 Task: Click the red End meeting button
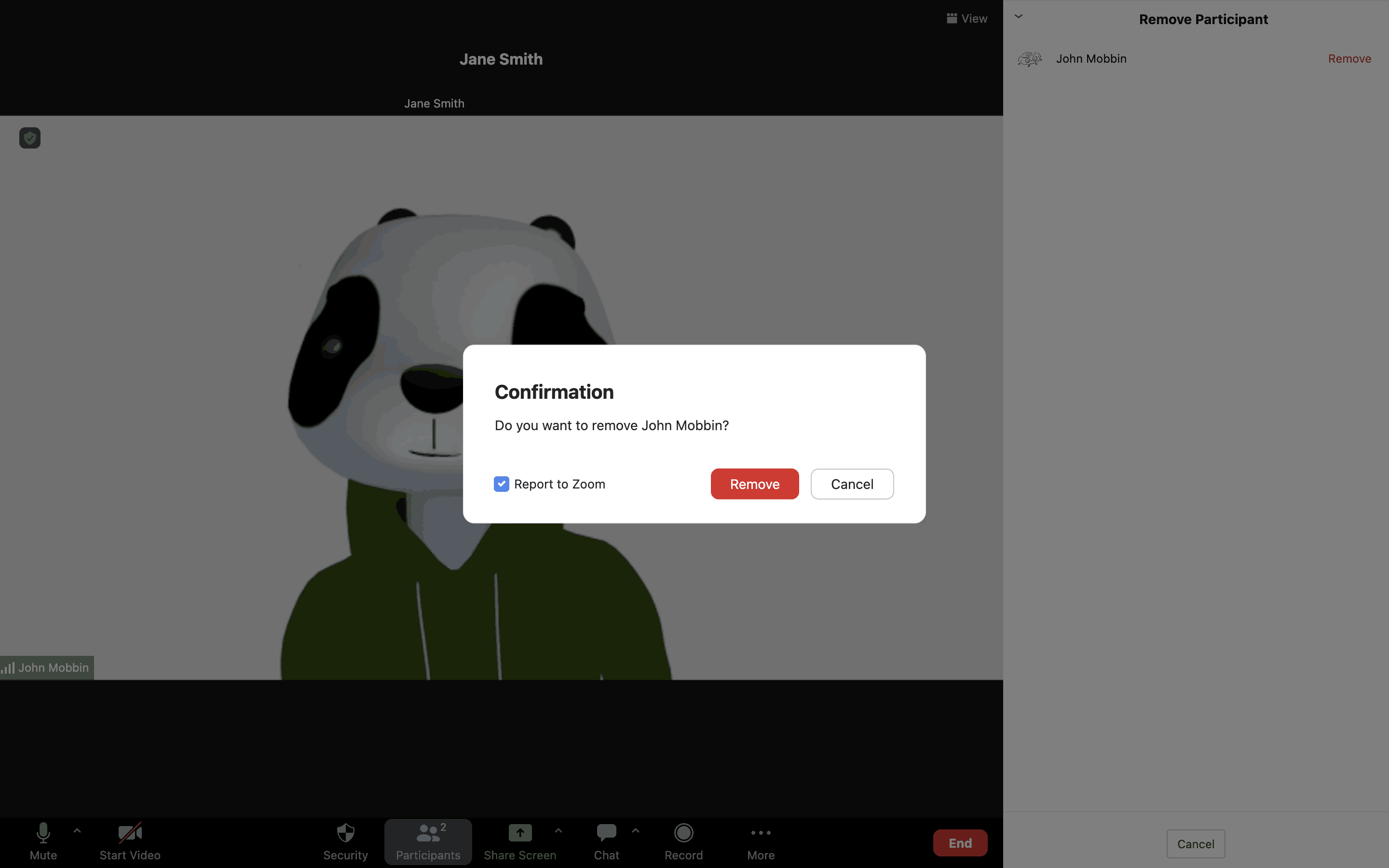[x=960, y=843]
